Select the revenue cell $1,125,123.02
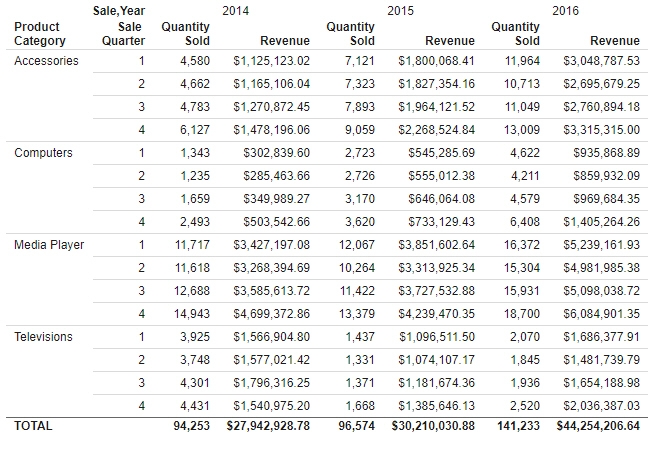This screenshot has height=451, width=648. pyautogui.click(x=271, y=61)
